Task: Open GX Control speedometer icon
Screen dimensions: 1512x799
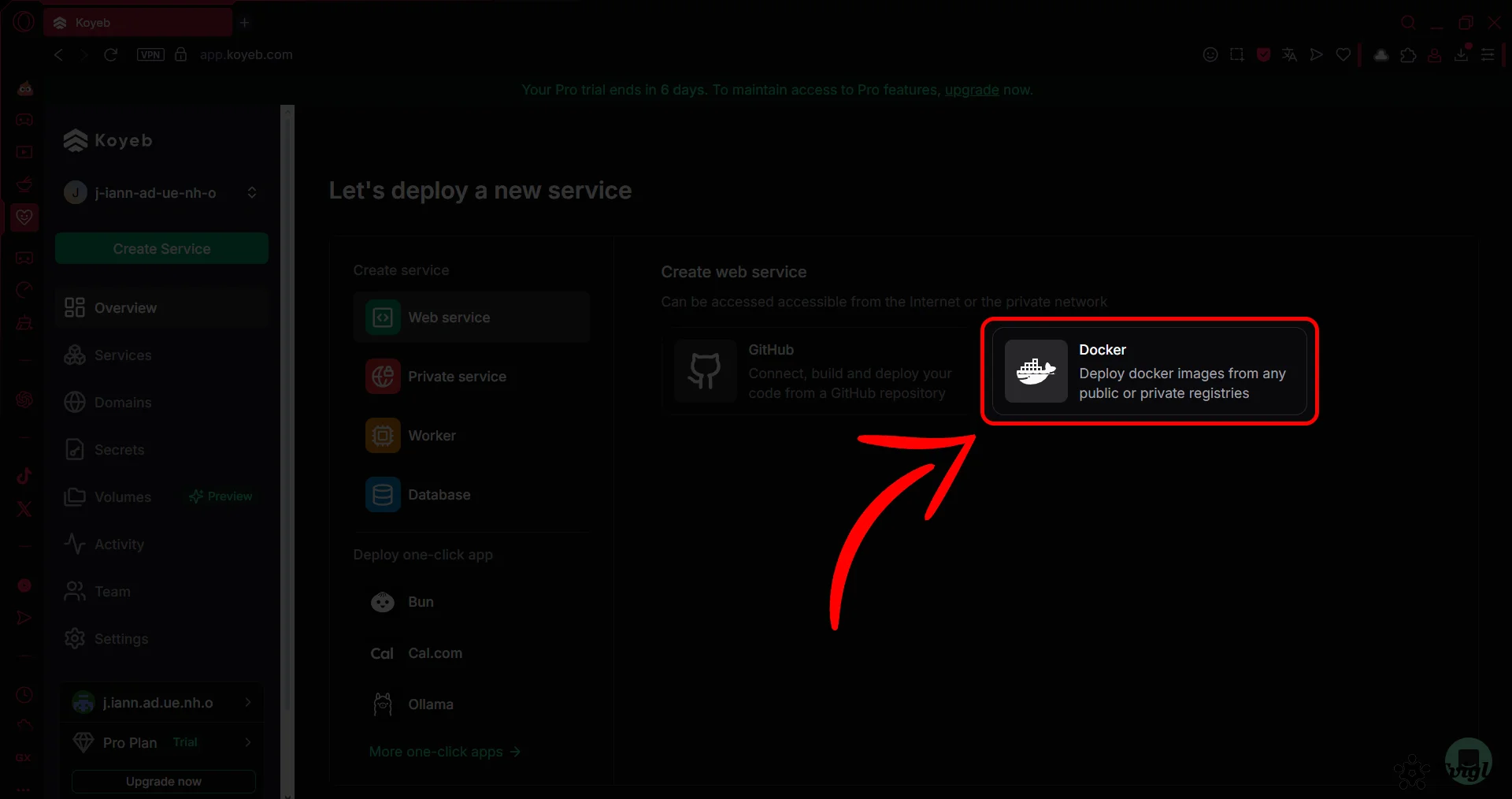Action: (x=24, y=290)
